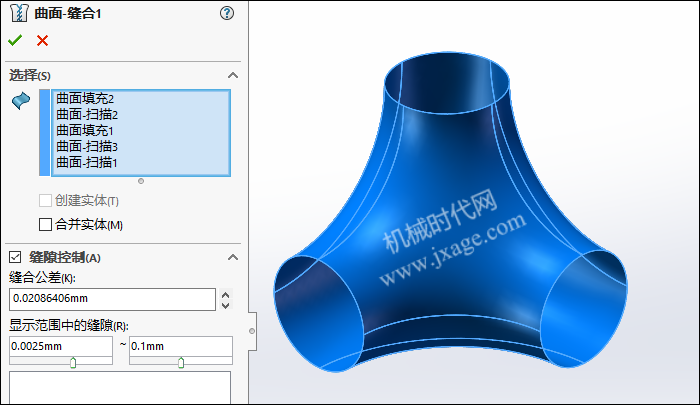
Task: Click the top circular opening of the model
Action: (447, 83)
